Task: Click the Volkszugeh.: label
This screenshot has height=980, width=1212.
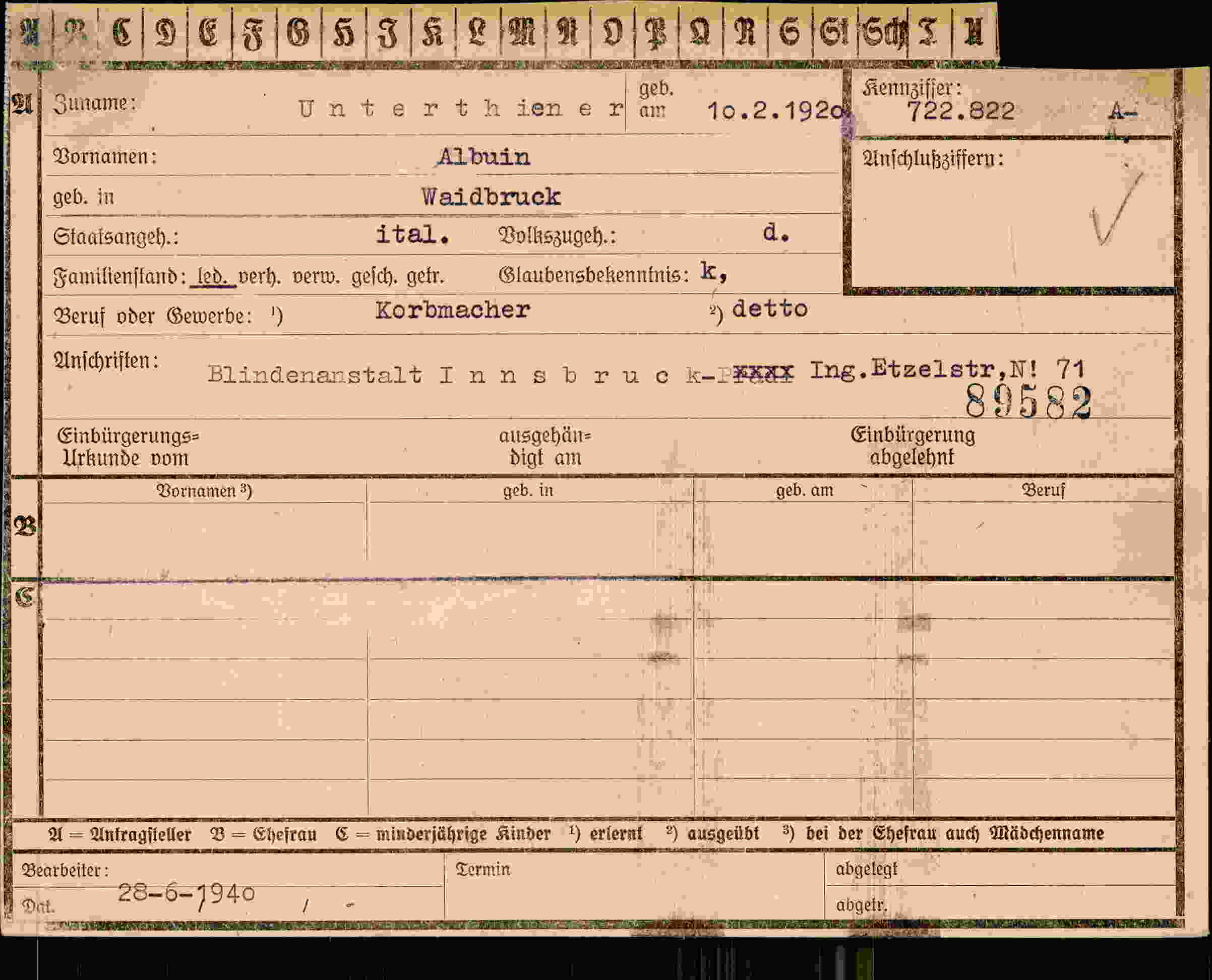Action: coord(557,235)
